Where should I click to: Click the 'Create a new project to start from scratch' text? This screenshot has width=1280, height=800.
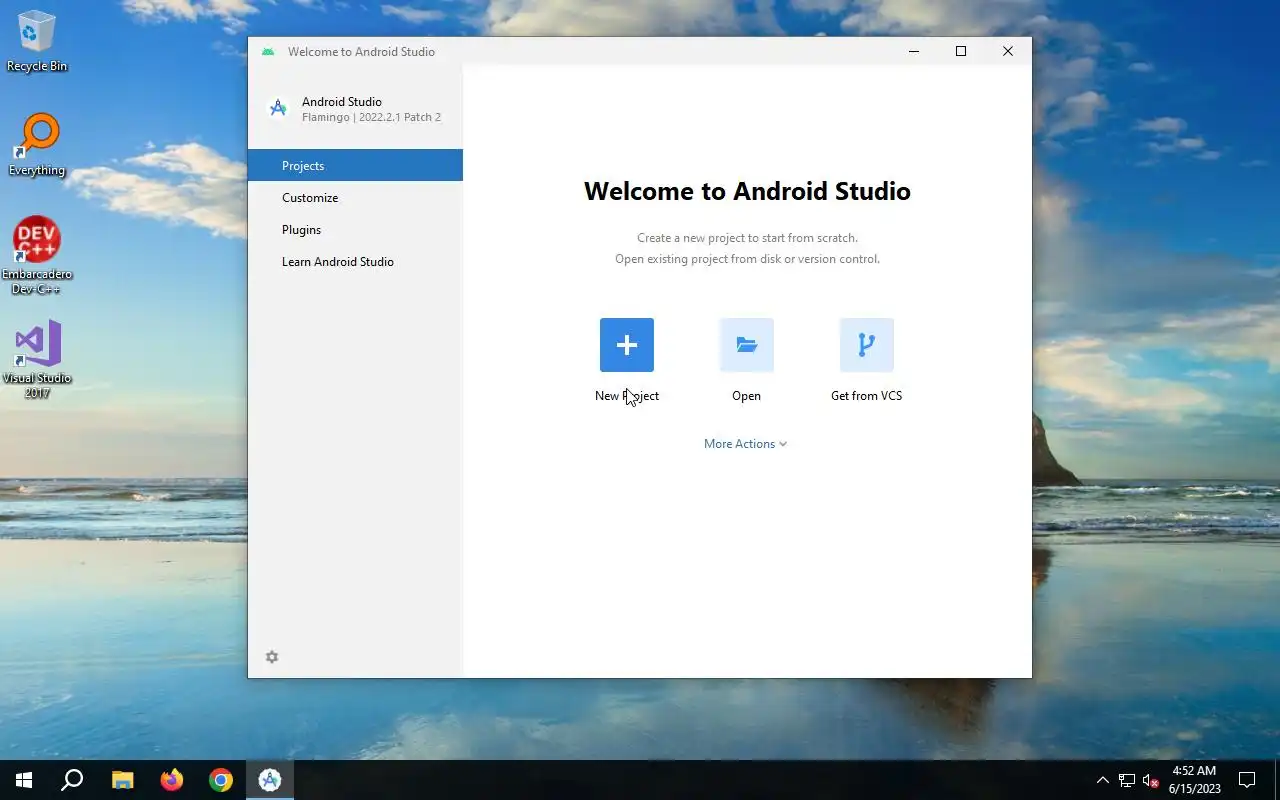747,238
